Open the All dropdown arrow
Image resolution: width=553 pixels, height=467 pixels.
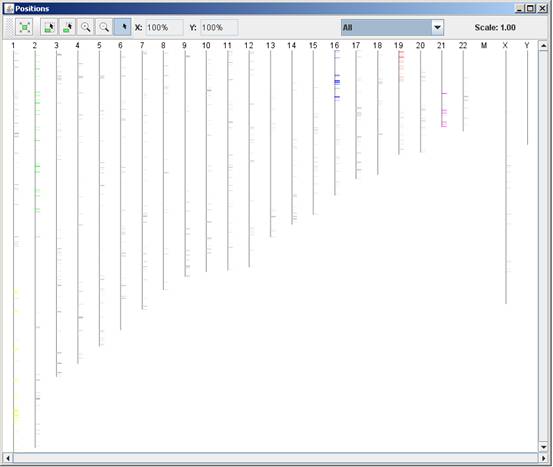pos(437,28)
